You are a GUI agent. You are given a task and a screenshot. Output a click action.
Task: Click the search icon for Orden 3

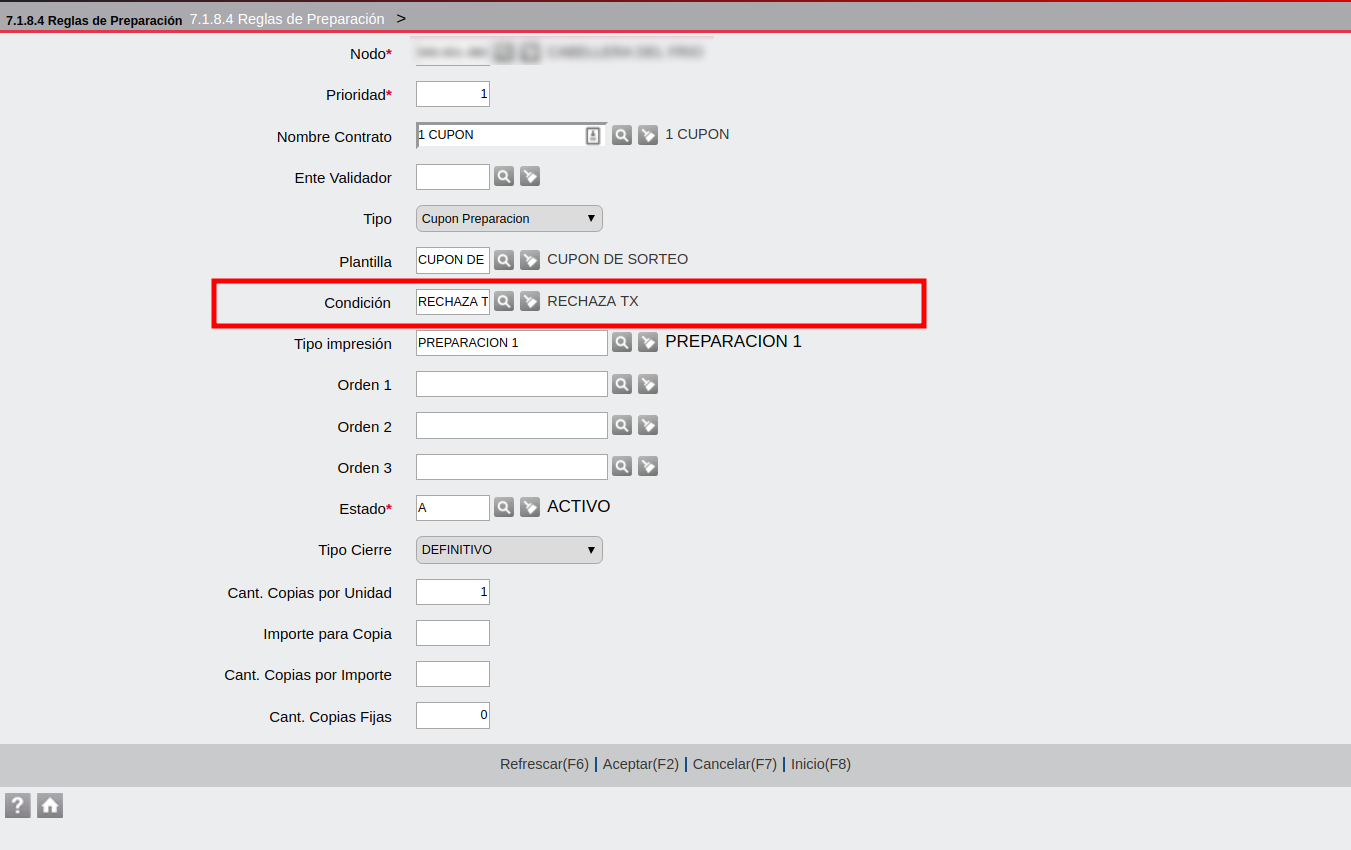pyautogui.click(x=622, y=467)
